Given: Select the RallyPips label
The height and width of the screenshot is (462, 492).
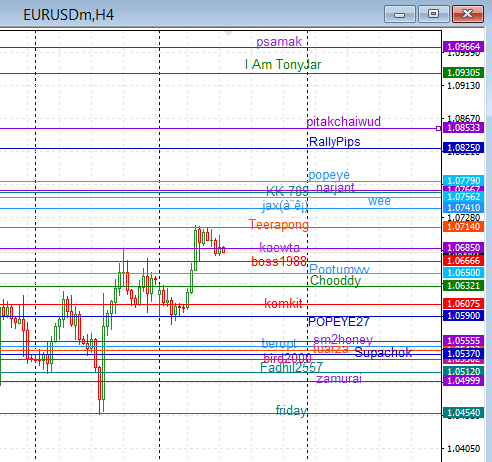Looking at the screenshot, I should click(x=335, y=142).
